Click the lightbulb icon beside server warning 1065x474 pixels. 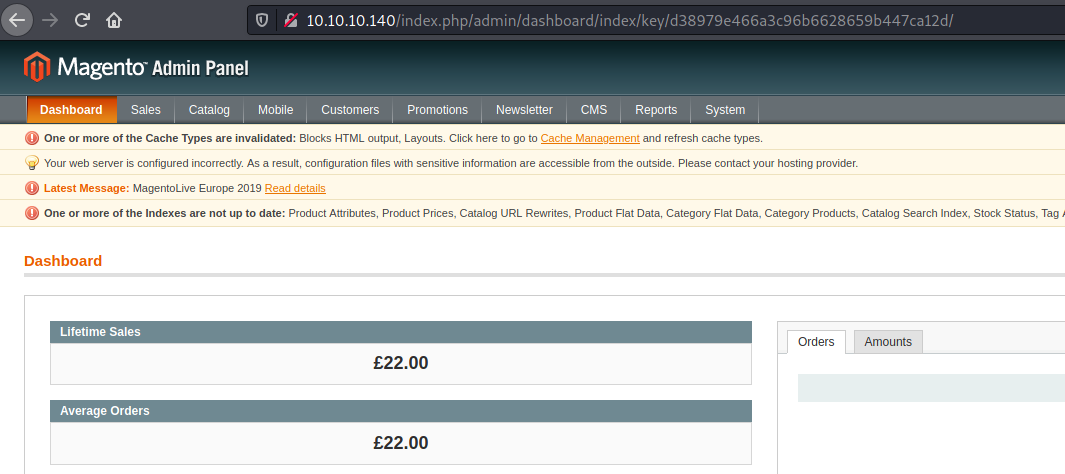tap(32, 163)
